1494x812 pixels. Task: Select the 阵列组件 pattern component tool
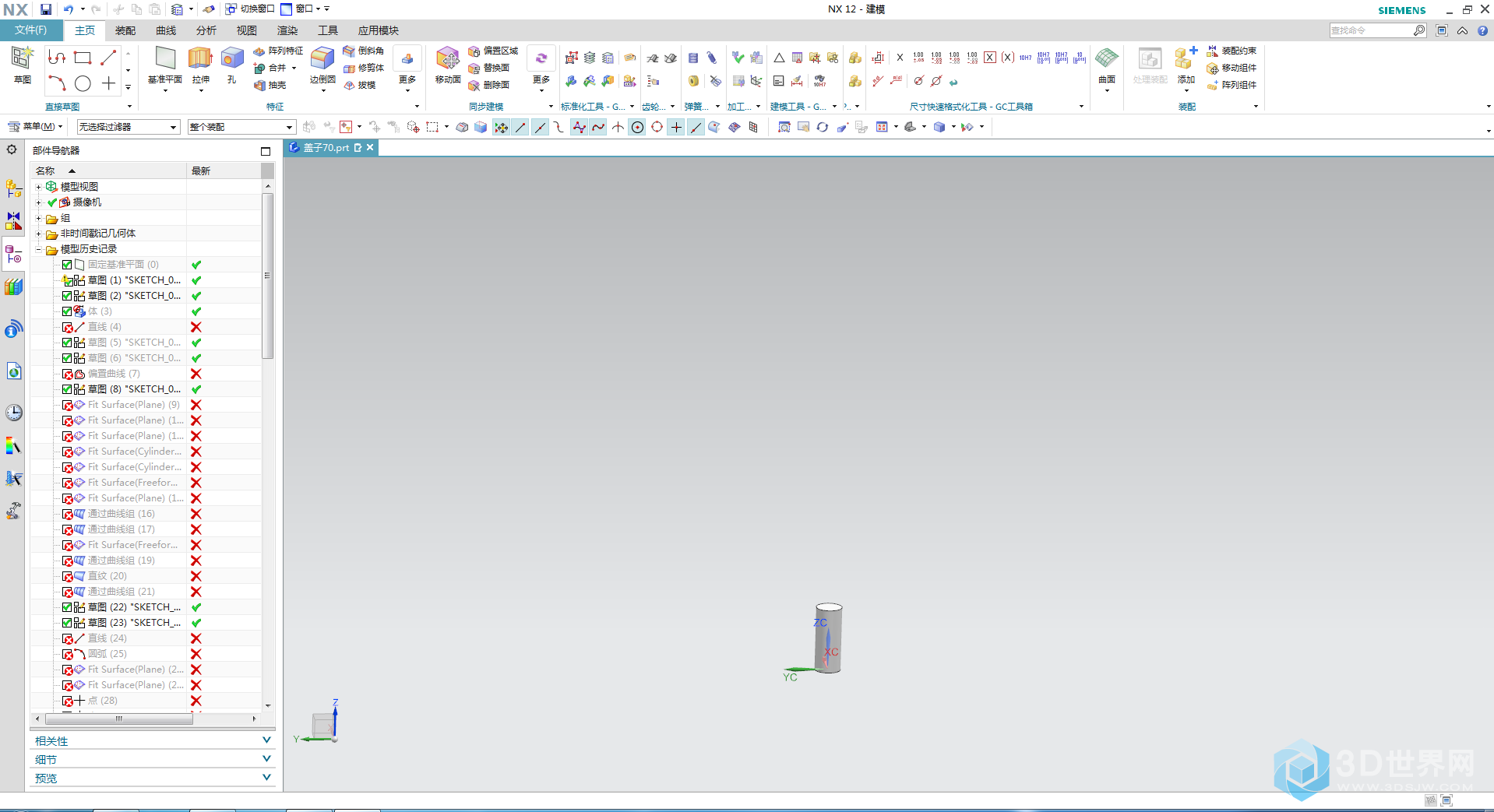[1231, 85]
